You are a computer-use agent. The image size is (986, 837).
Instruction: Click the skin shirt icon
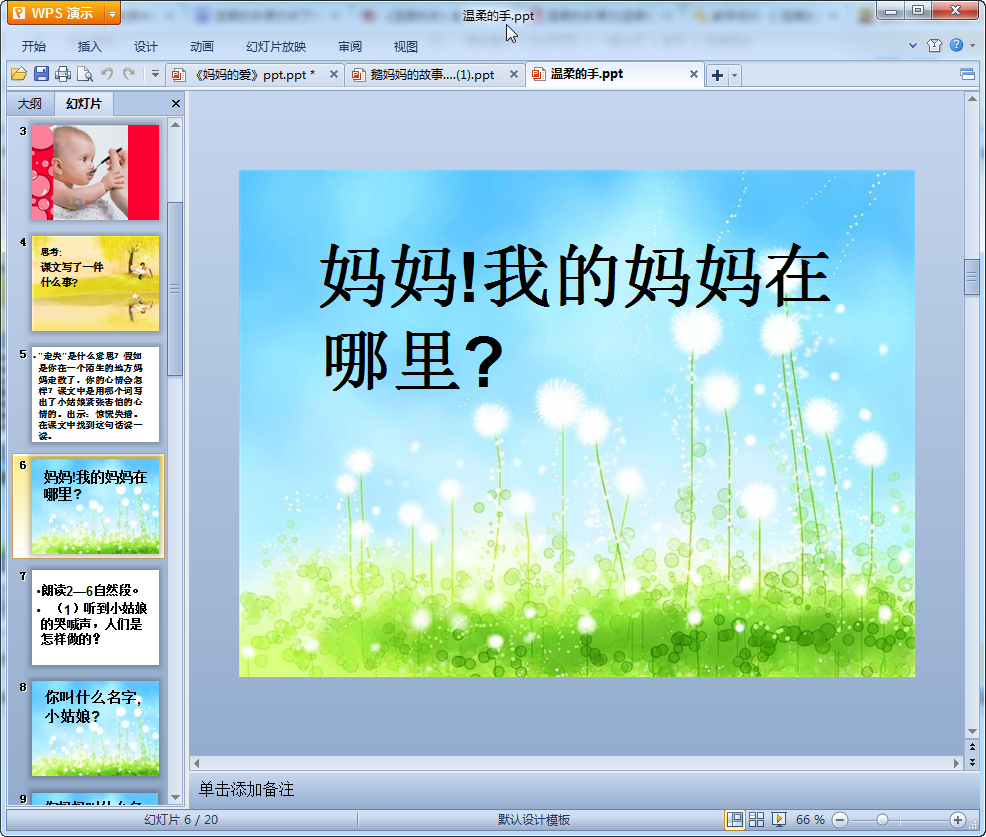coord(934,45)
